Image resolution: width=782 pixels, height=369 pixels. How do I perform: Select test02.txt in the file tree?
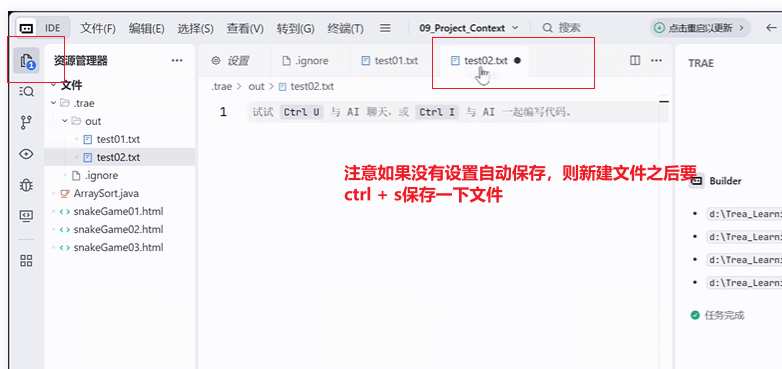click(119, 158)
